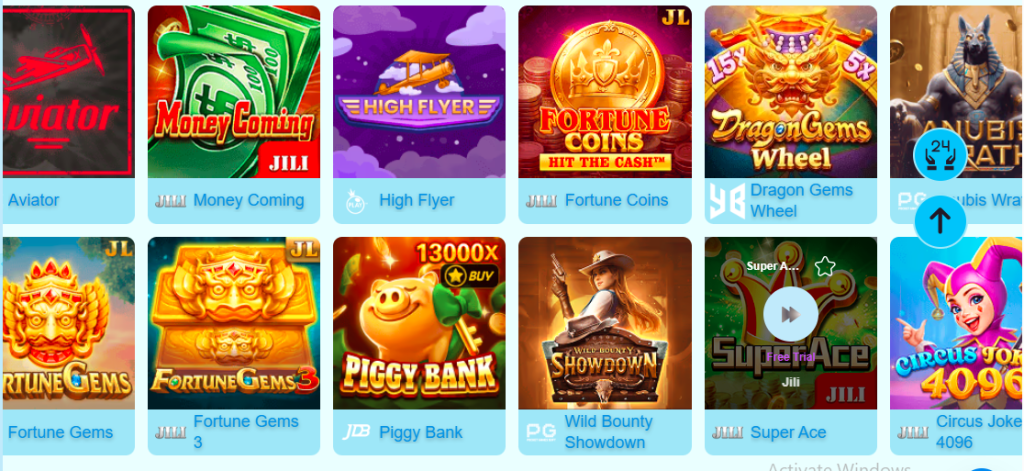Open the Aviator game thumbnail

pos(69,91)
